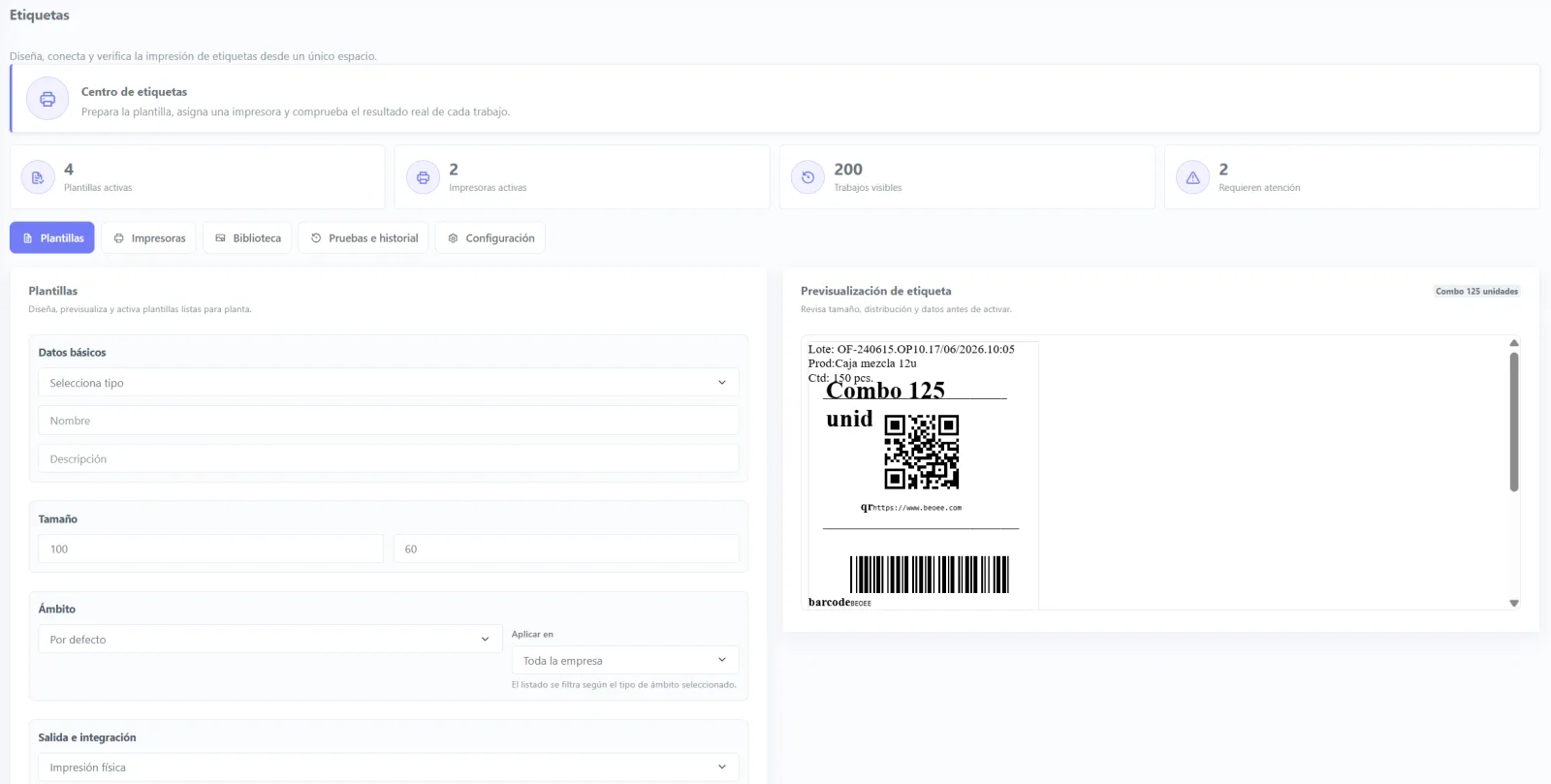Screen dimensions: 1551x784
Task: Click the preview scrollbar up arrow
Action: 1514,343
